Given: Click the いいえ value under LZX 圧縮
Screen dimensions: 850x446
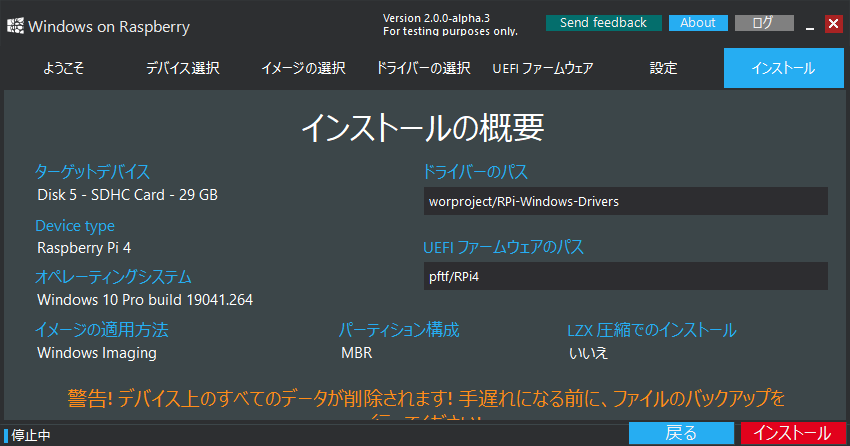Looking at the screenshot, I should [588, 353].
